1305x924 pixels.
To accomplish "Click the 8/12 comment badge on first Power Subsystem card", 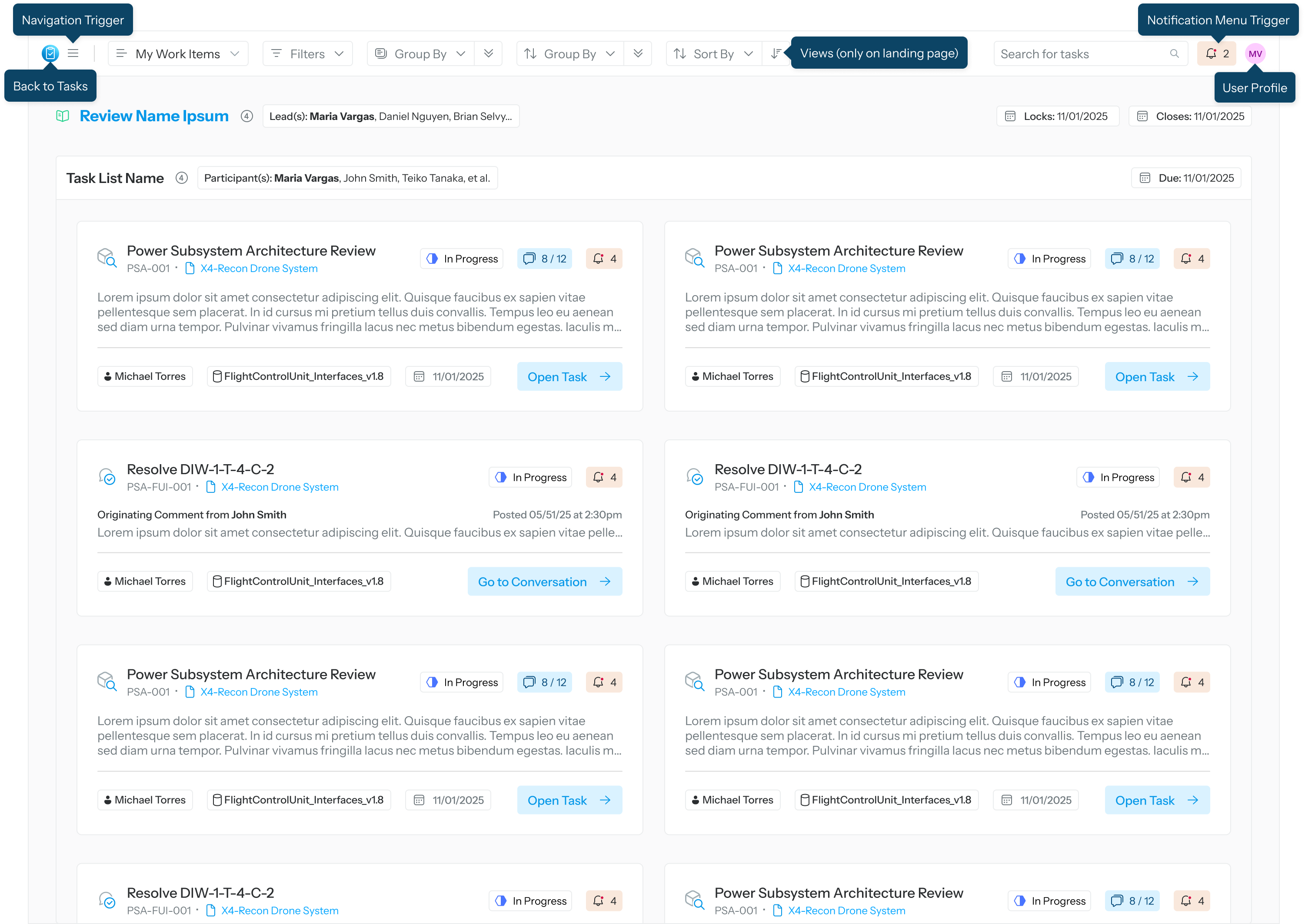I will coord(544,258).
